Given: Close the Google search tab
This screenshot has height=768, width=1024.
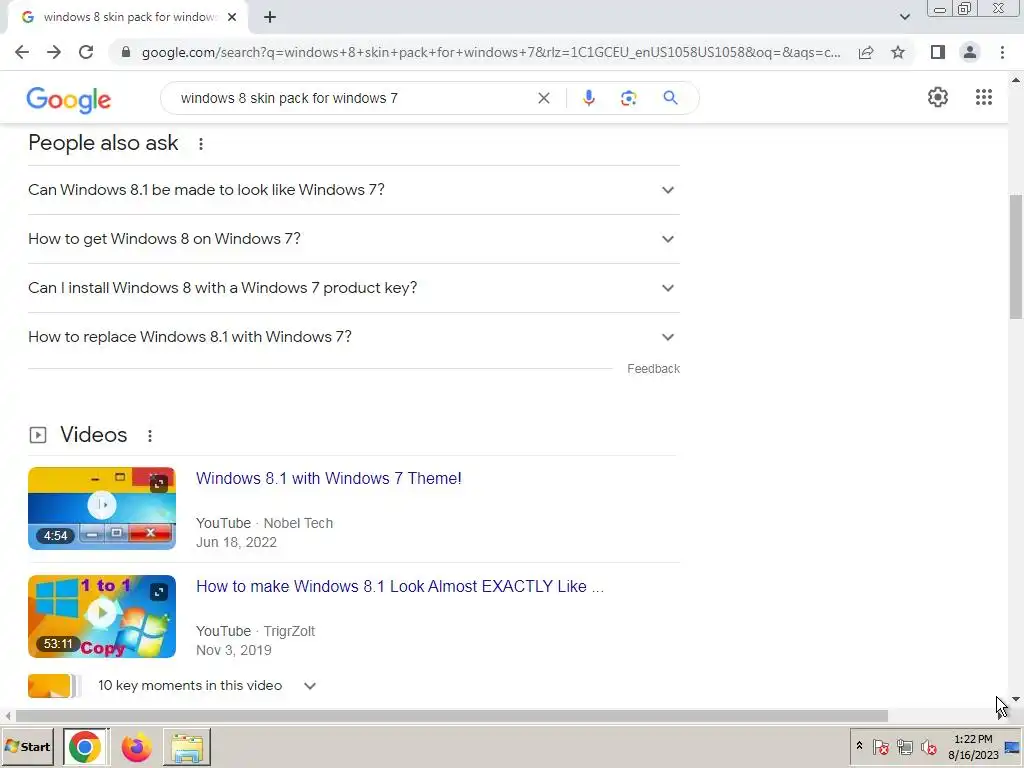Looking at the screenshot, I should point(232,17).
